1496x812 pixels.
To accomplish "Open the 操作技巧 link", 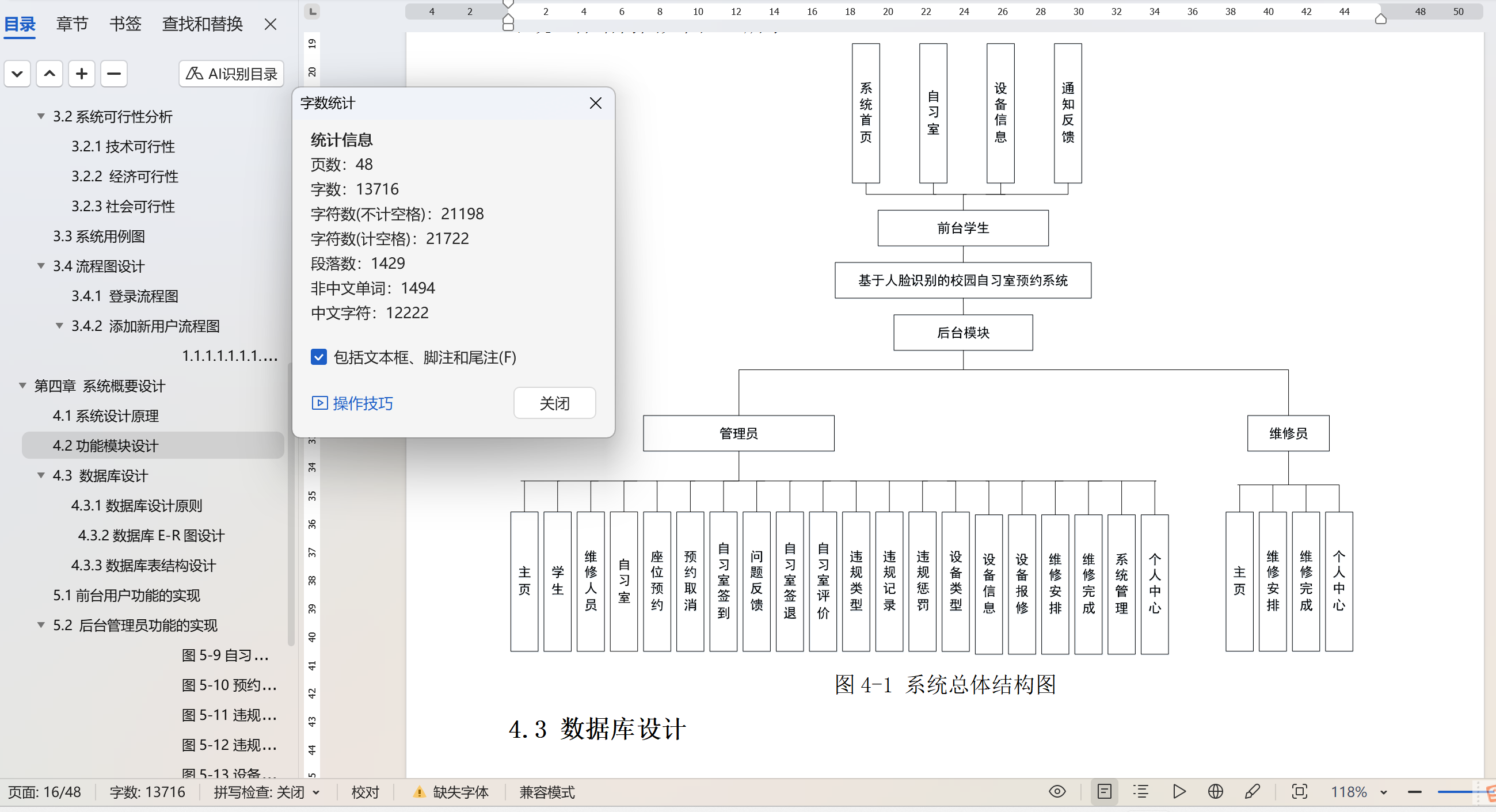I will pos(363,403).
